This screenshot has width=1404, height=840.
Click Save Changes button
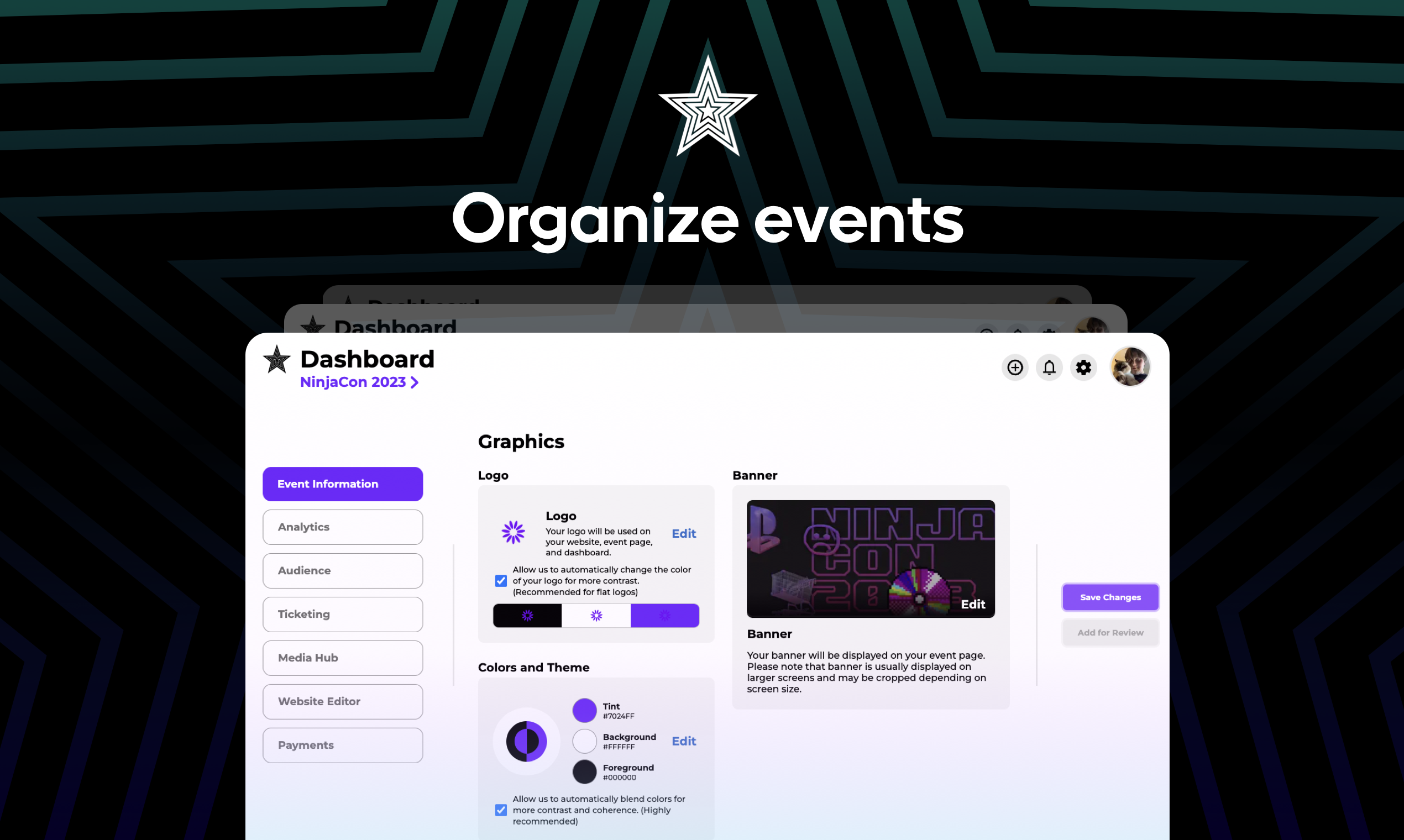[x=1110, y=597]
